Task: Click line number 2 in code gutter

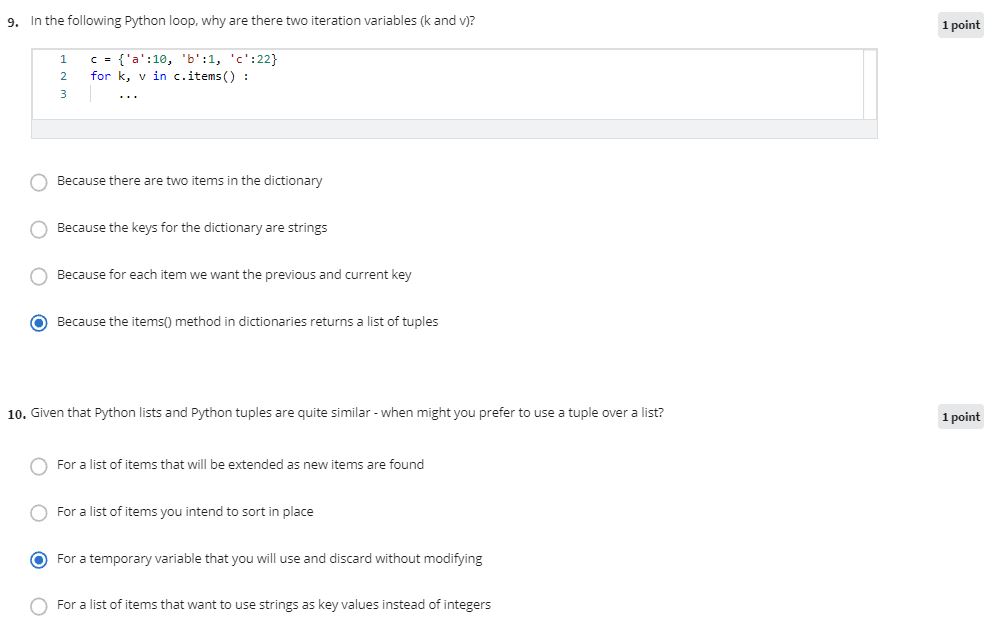Action: click(63, 77)
